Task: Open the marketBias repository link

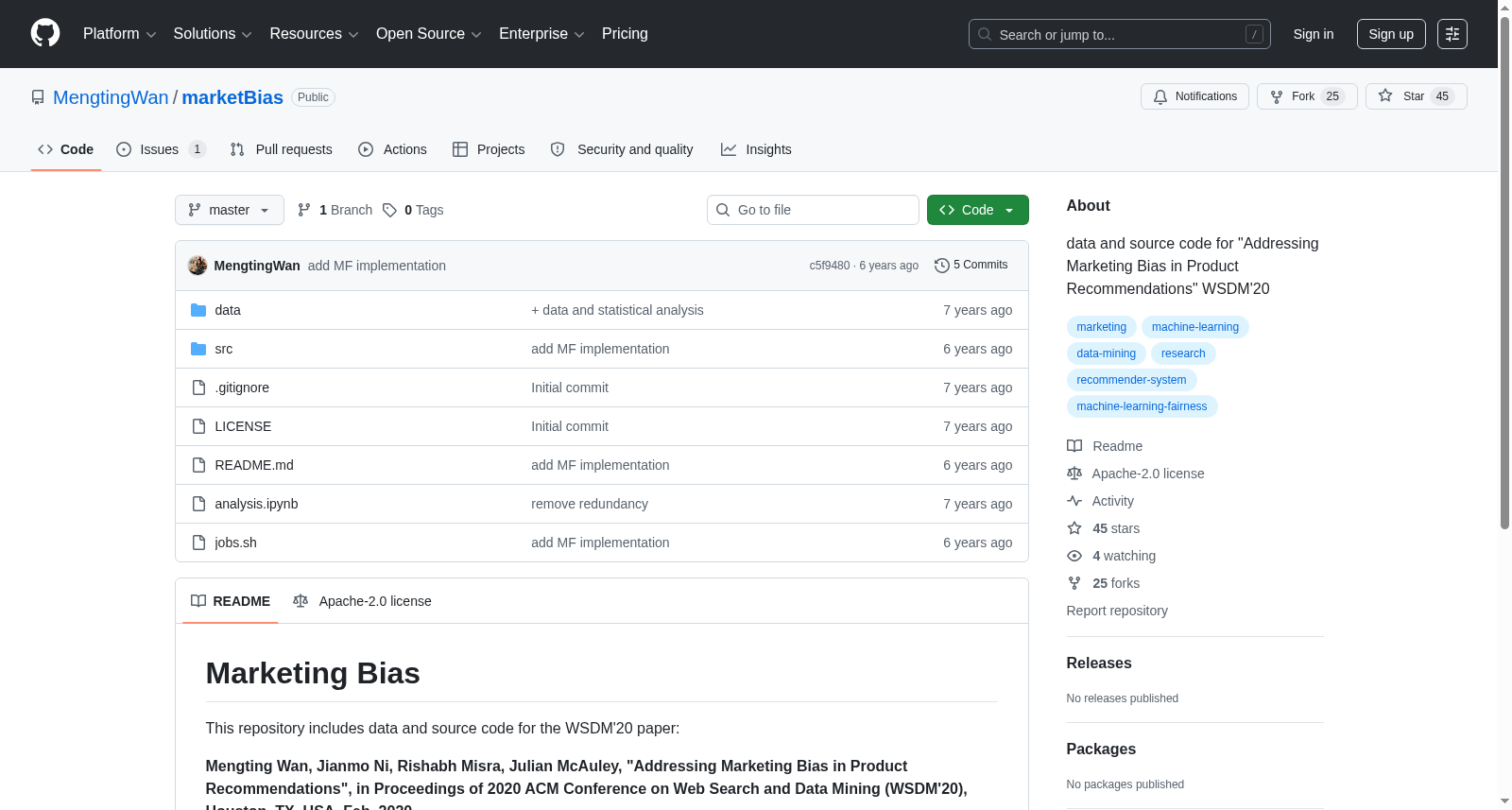Action: [232, 97]
